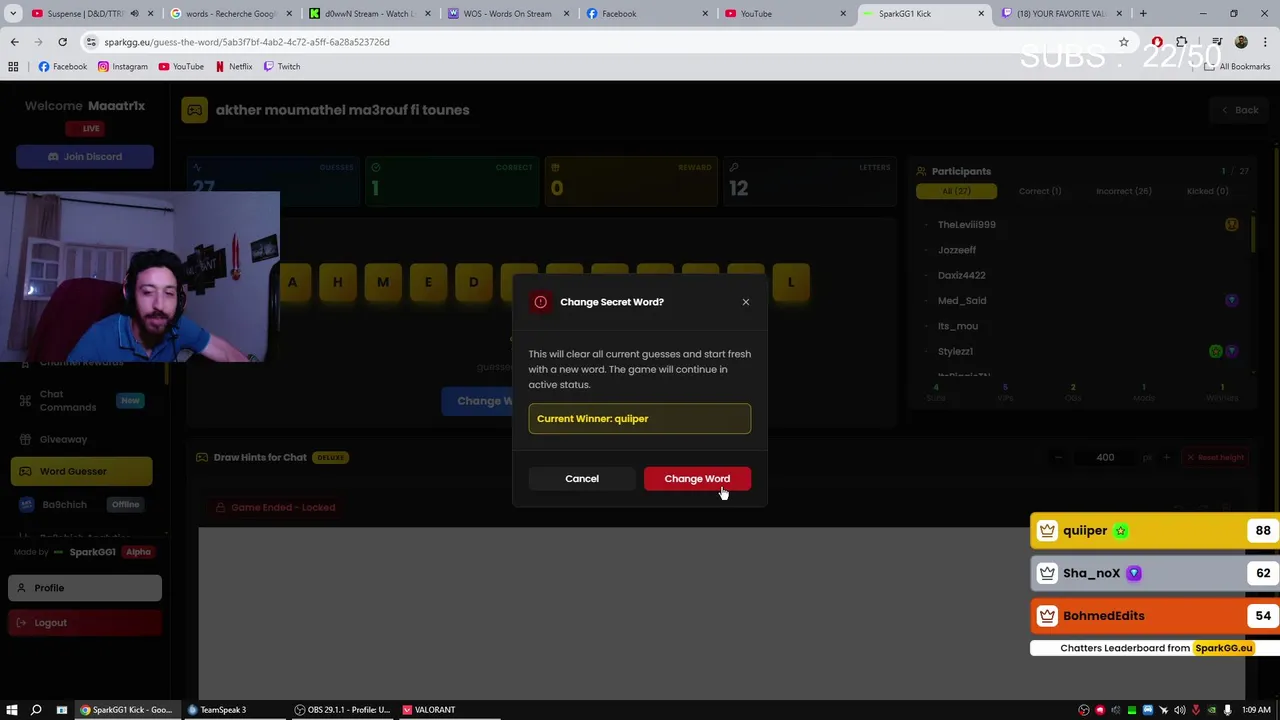Go to the Profile page

(85, 588)
